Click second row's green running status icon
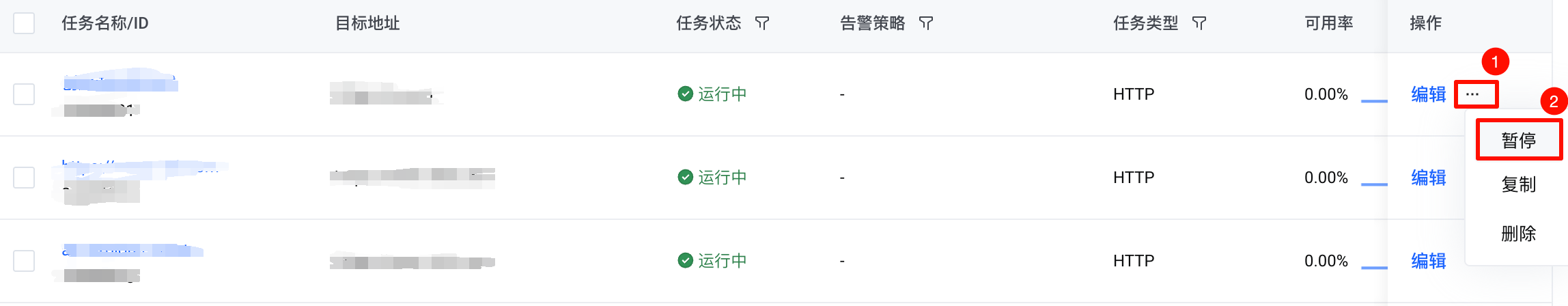Image resolution: width=1568 pixels, height=306 pixels. click(x=685, y=177)
